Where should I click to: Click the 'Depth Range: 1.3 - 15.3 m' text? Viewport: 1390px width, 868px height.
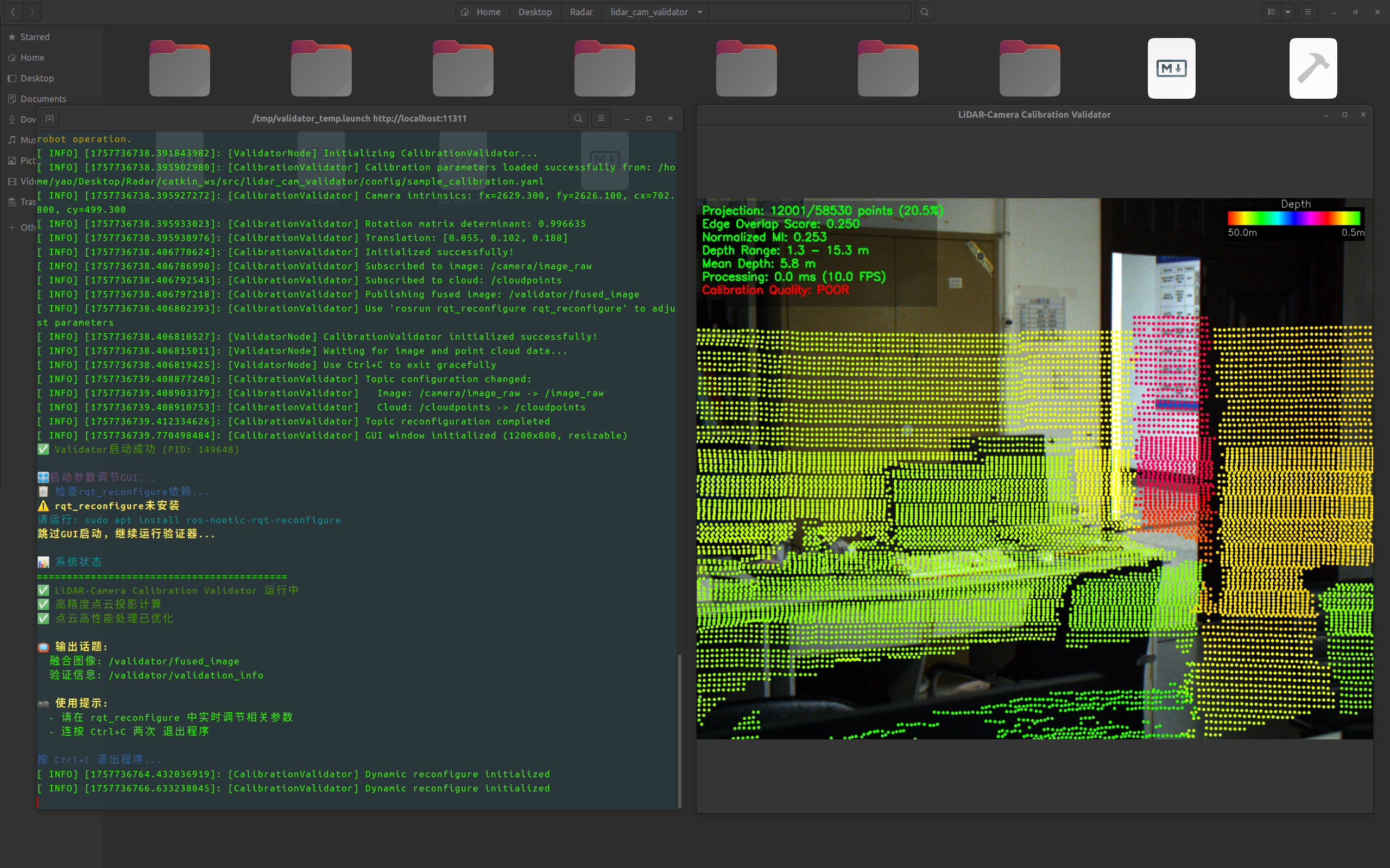(x=786, y=250)
